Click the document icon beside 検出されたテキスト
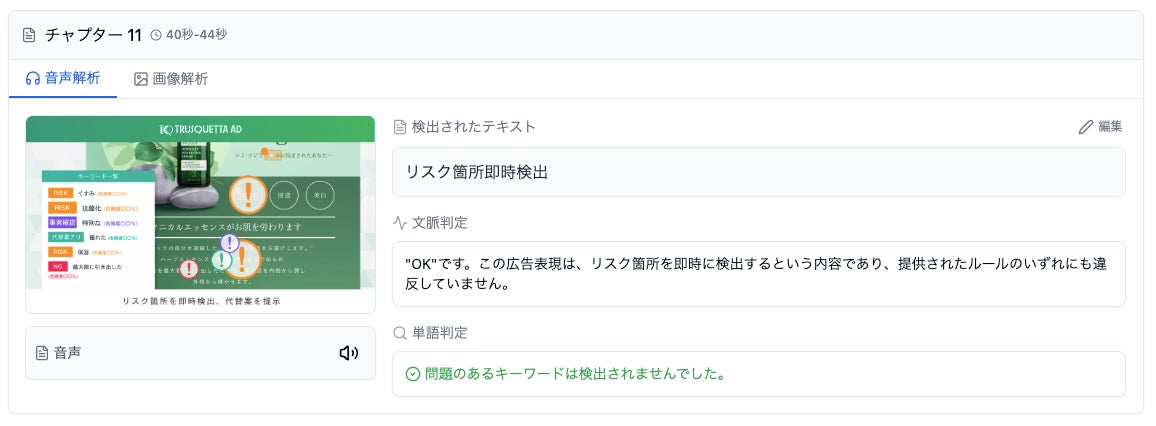This screenshot has width=1156, height=426. coord(400,127)
